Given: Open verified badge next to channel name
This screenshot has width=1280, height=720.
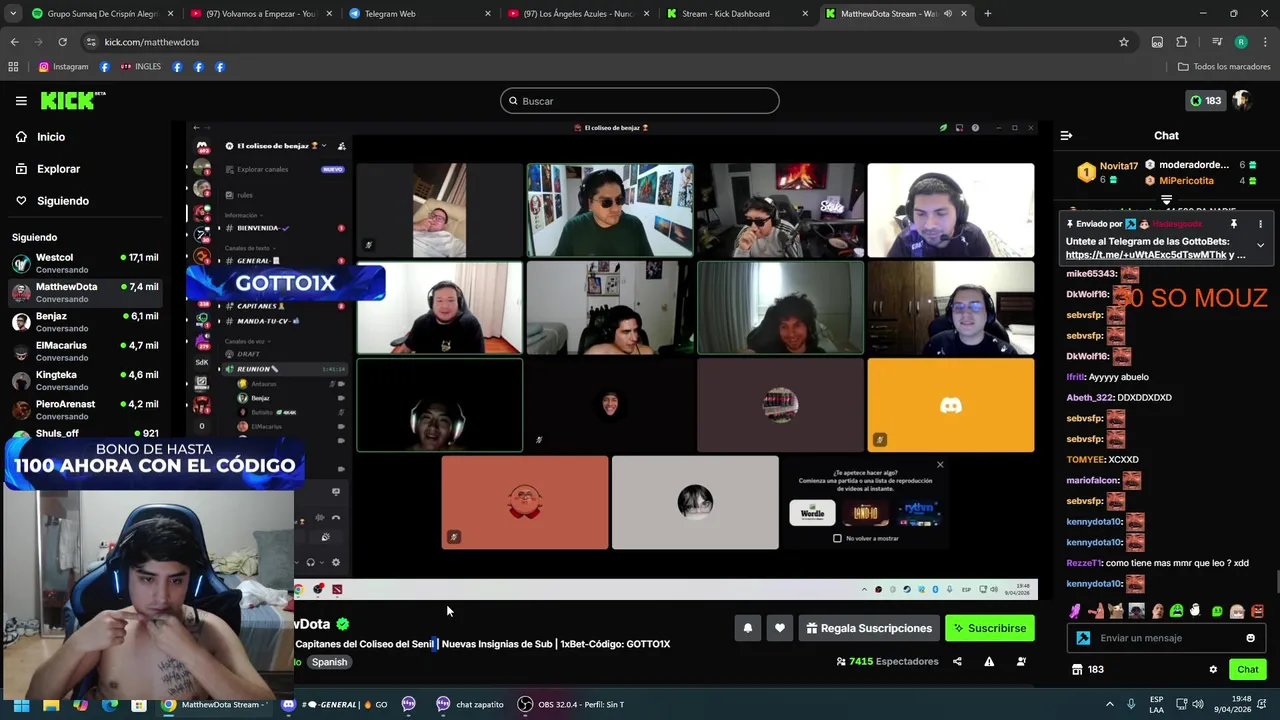Looking at the screenshot, I should click(x=343, y=624).
